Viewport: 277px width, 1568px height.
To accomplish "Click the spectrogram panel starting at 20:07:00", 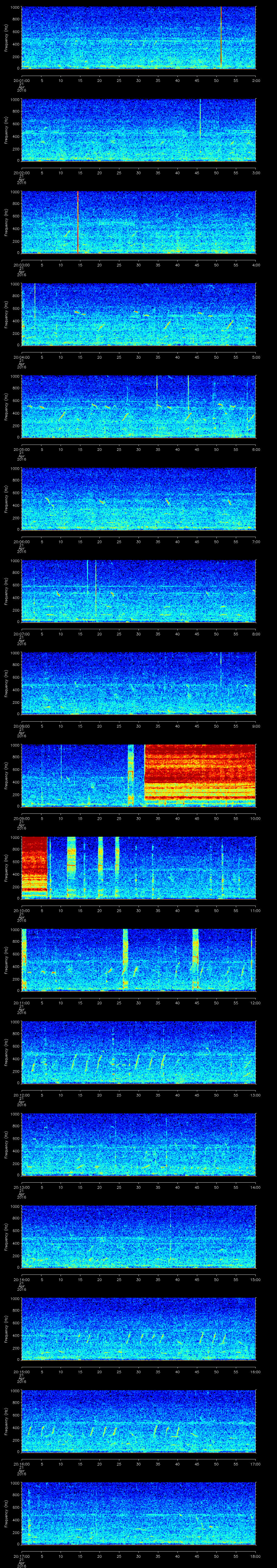I will click(x=138, y=590).
